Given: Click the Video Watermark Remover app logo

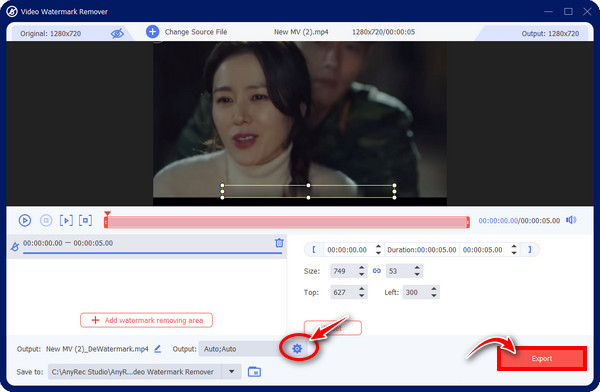Looking at the screenshot, I should tap(12, 11).
